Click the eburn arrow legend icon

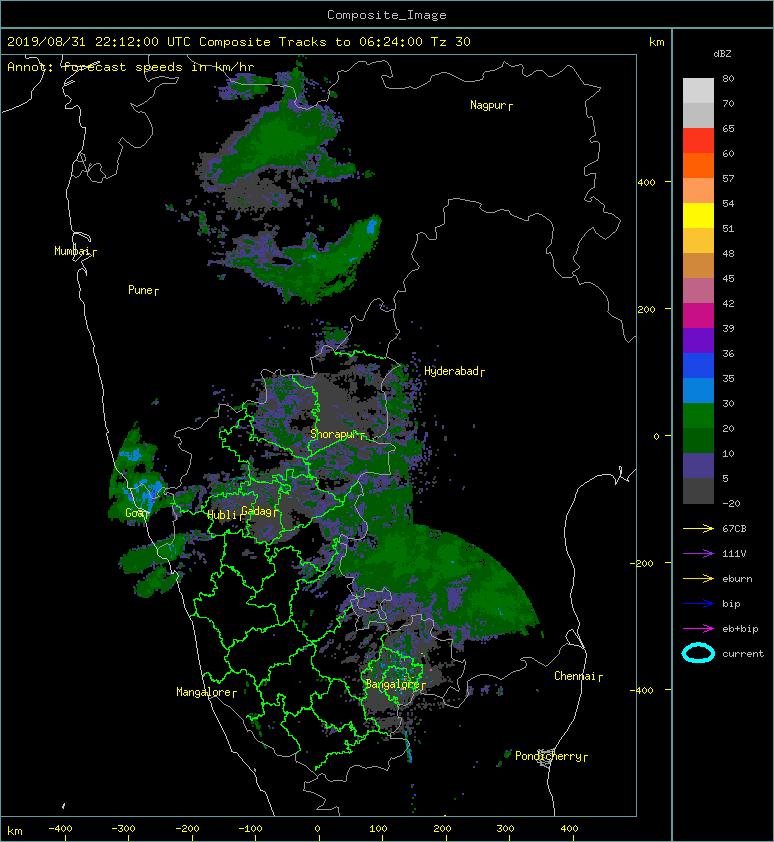(x=698, y=579)
